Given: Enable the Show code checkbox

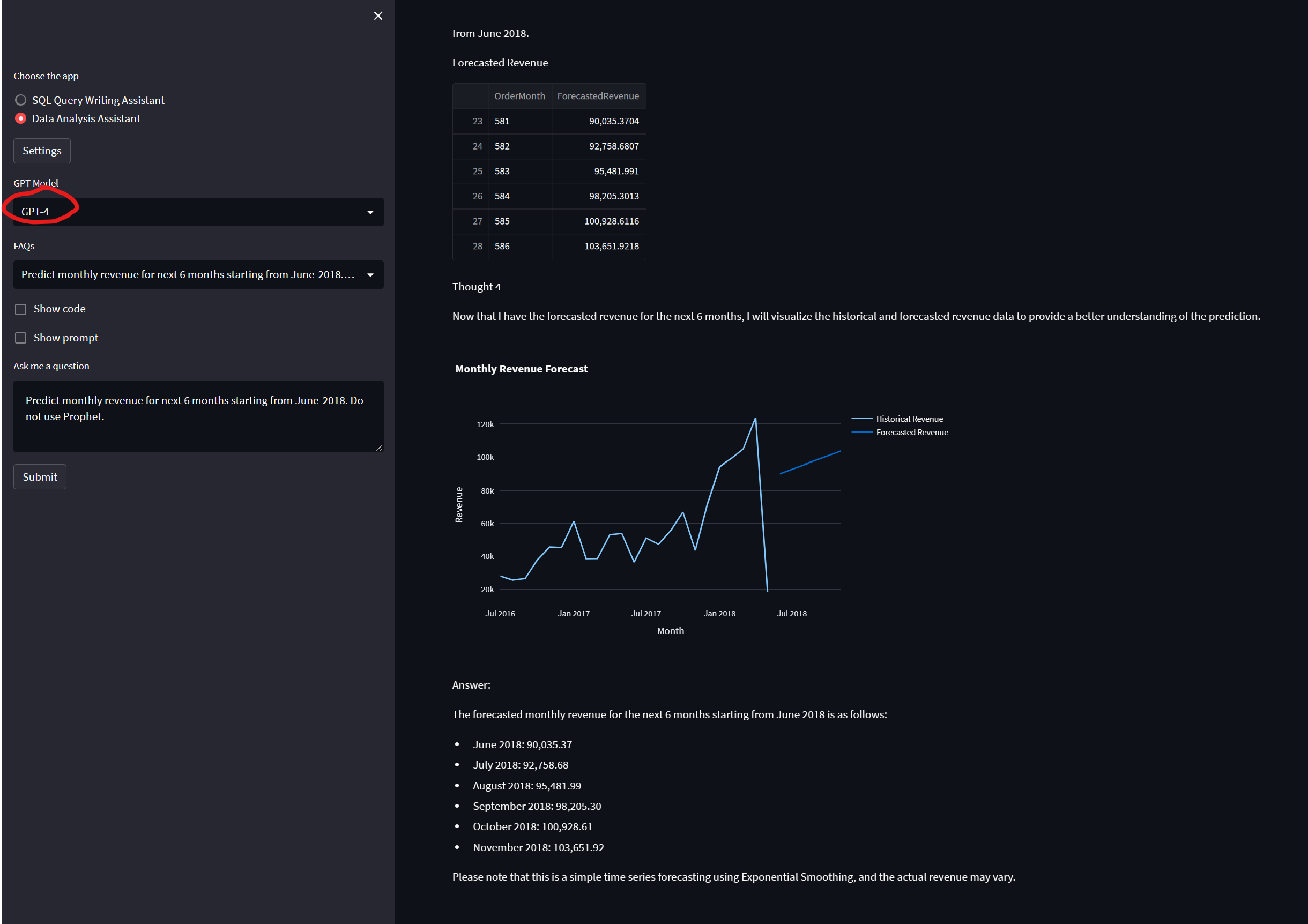Looking at the screenshot, I should tap(21, 309).
